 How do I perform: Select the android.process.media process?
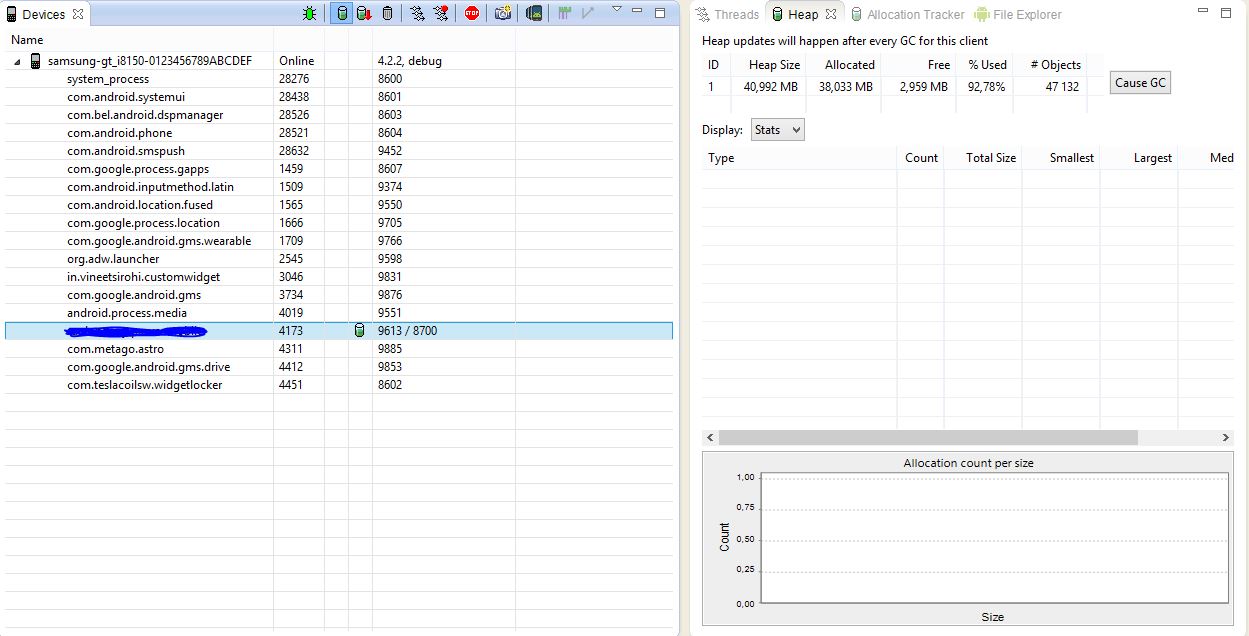tap(339, 313)
